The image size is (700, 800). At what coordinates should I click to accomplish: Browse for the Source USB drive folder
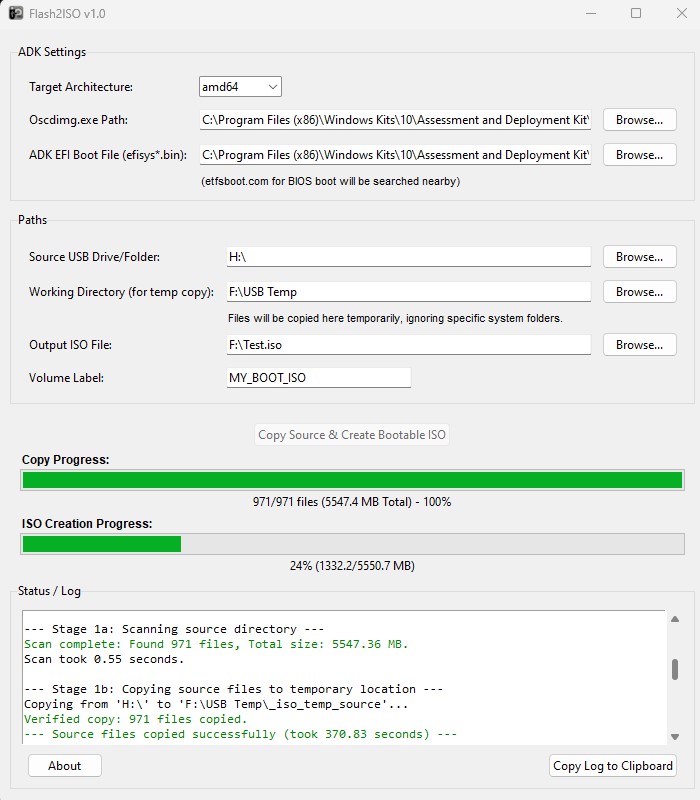pyautogui.click(x=639, y=257)
